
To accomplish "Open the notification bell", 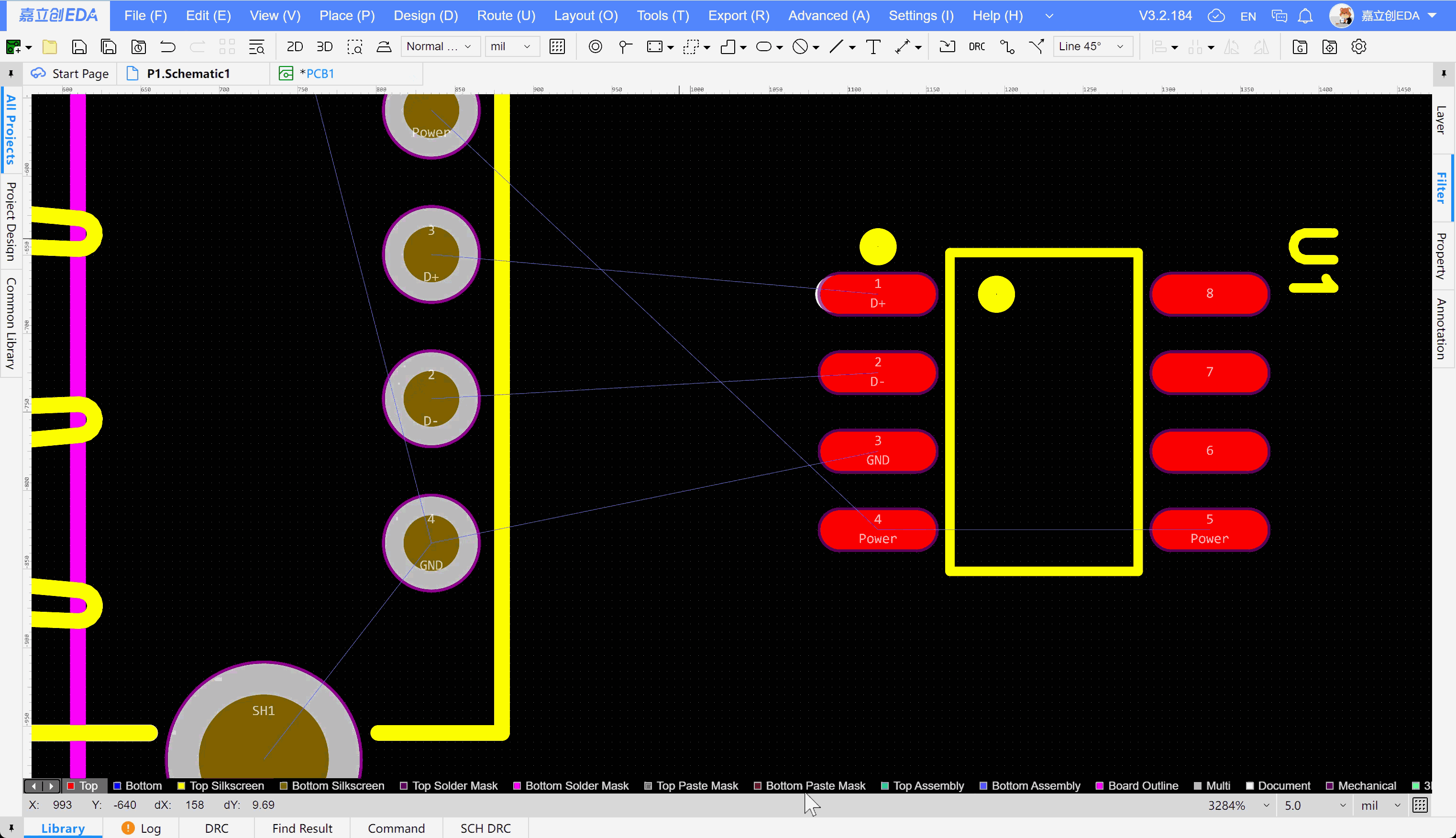I will click(x=1305, y=15).
